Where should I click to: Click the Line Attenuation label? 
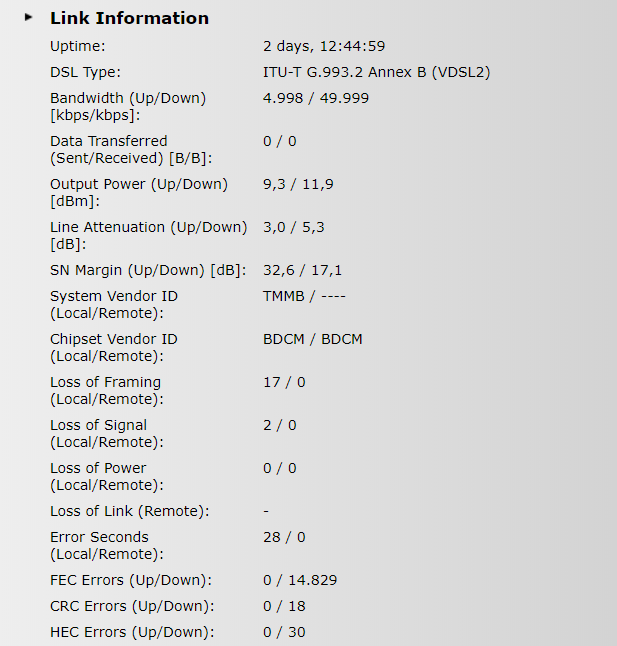click(x=148, y=236)
